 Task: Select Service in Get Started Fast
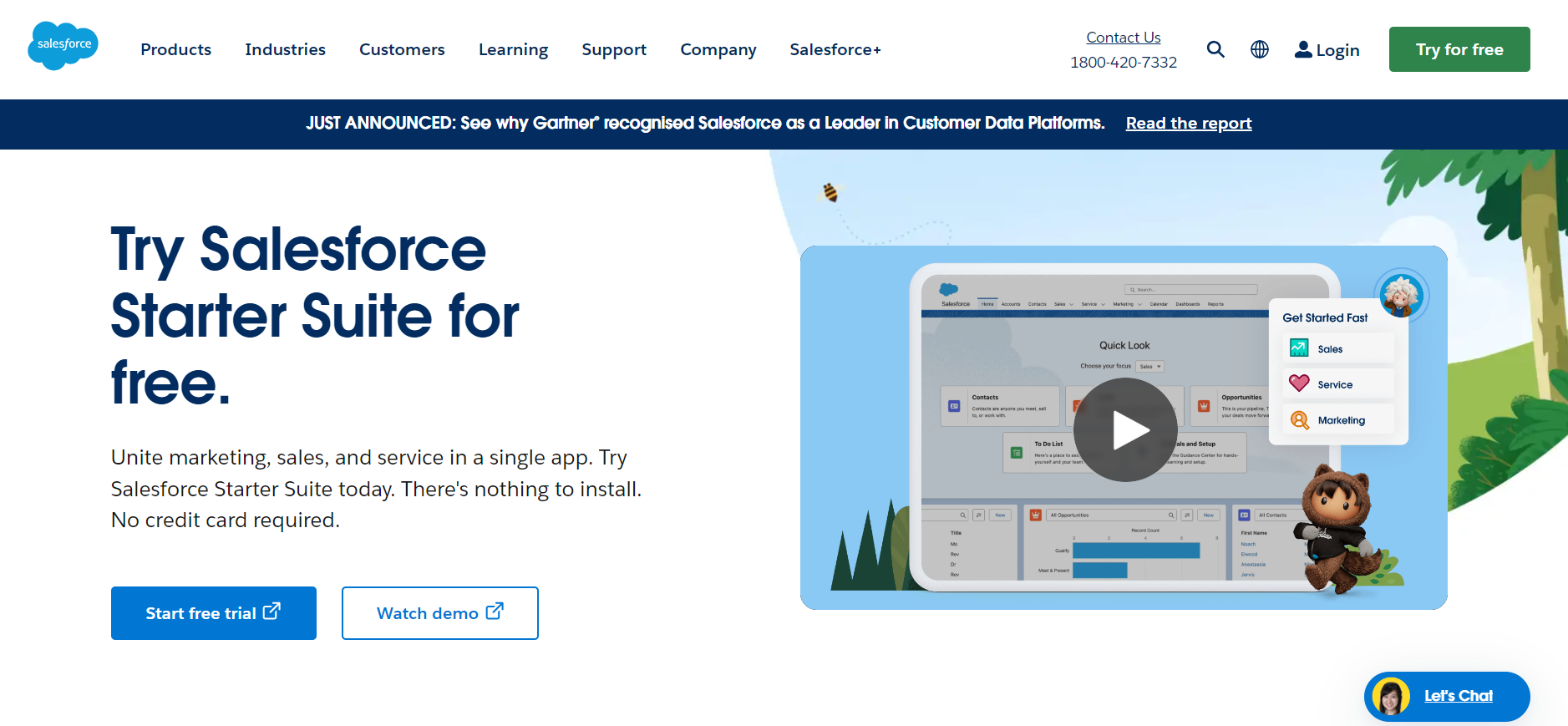(1338, 384)
